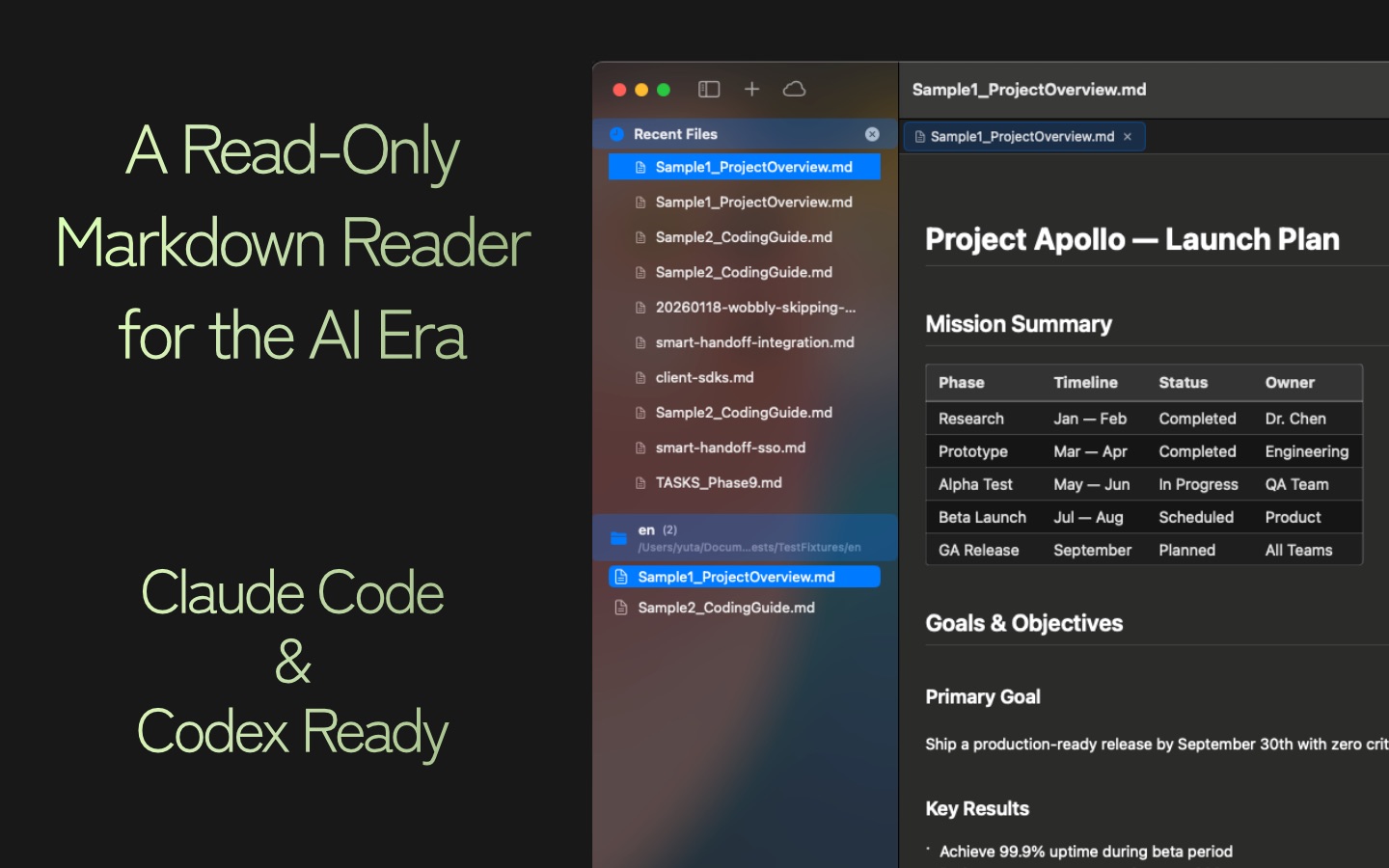Screen dimensions: 1389x868
Task: Click the Key Results subheading
Action: click(977, 809)
